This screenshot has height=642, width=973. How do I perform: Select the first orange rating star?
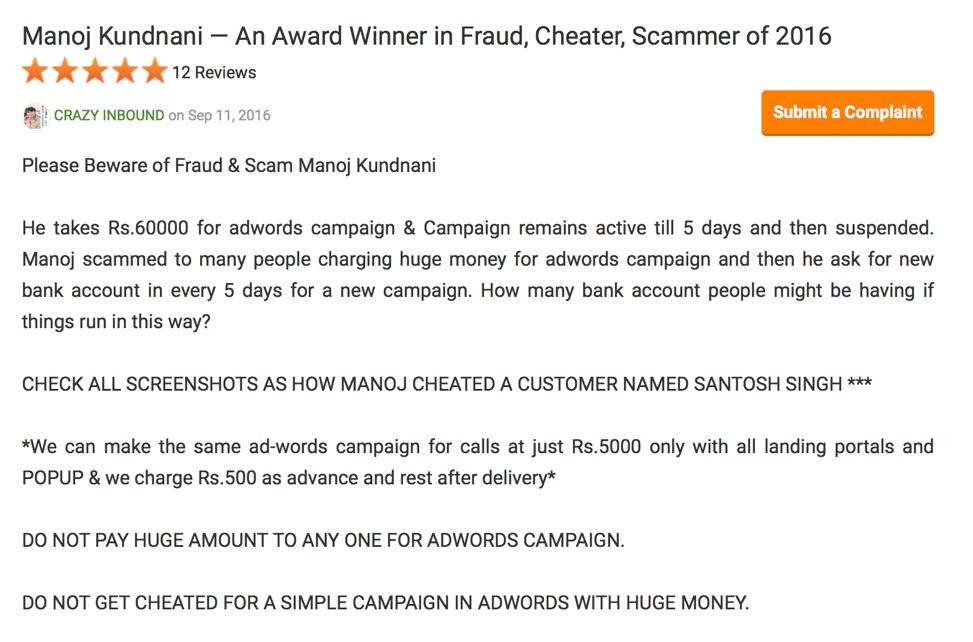[x=35, y=71]
